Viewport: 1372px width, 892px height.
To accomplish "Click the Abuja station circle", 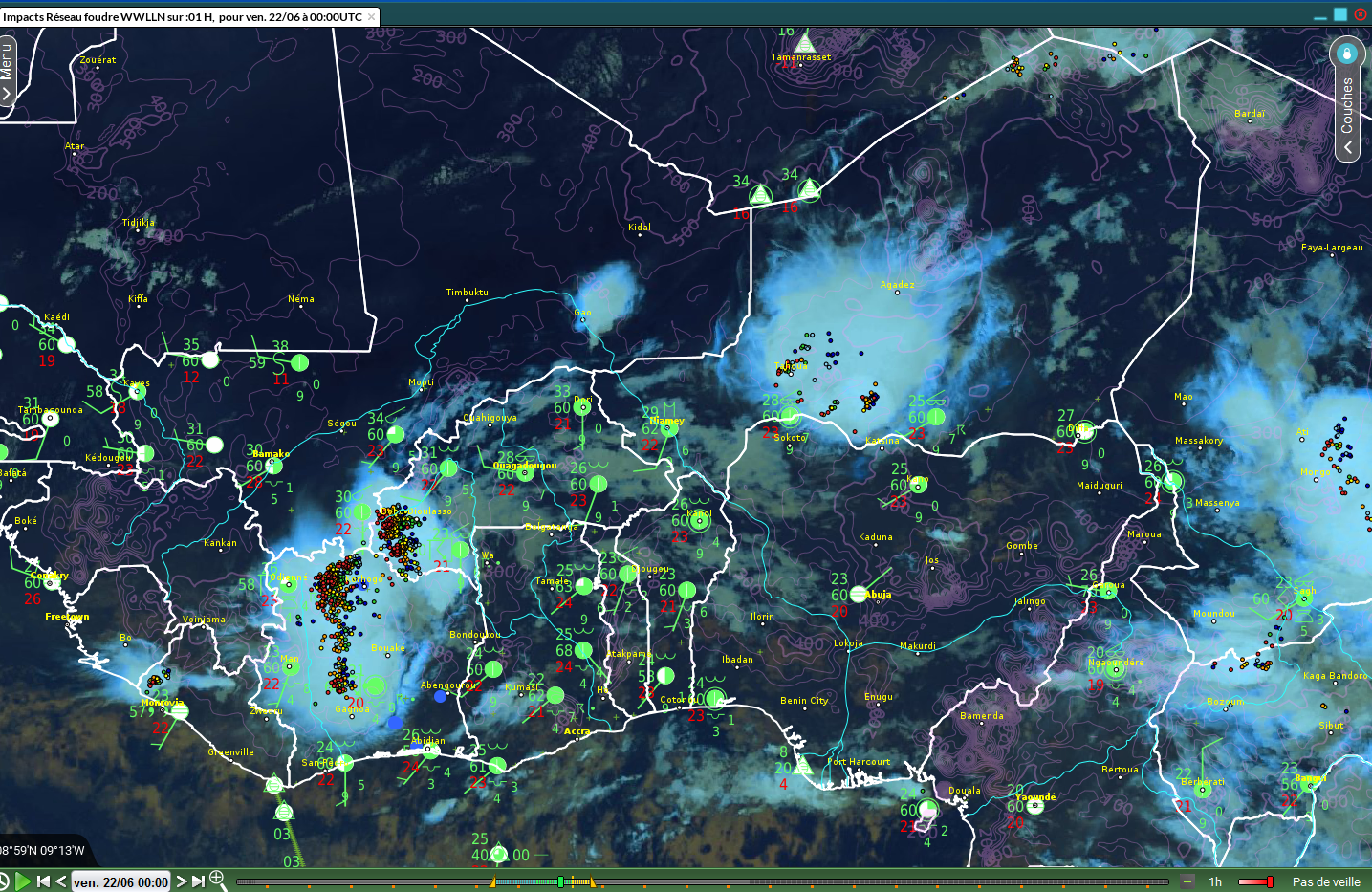I will 859,594.
